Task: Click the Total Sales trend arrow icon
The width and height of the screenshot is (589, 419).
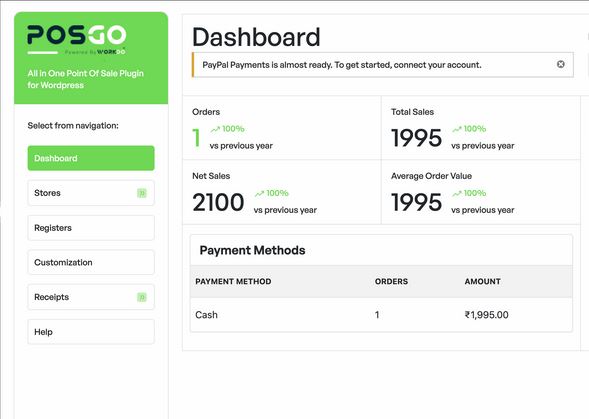Action: coord(457,129)
